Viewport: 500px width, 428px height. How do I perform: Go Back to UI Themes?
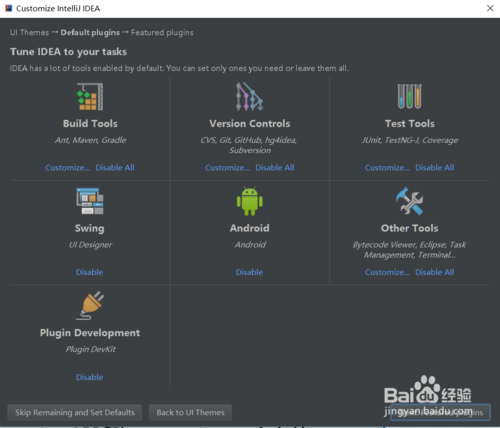pyautogui.click(x=190, y=412)
